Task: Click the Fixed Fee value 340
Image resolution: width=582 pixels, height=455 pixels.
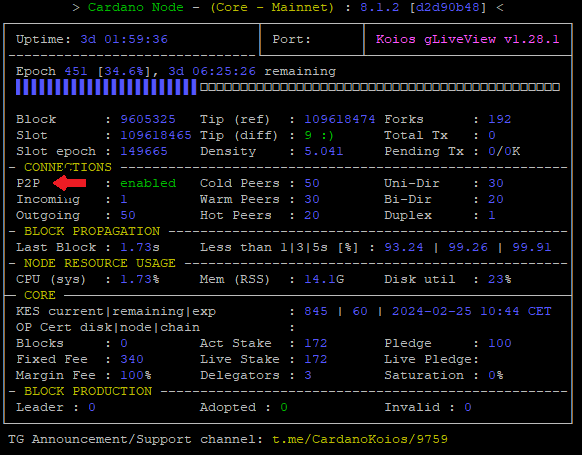Action: tap(132, 359)
